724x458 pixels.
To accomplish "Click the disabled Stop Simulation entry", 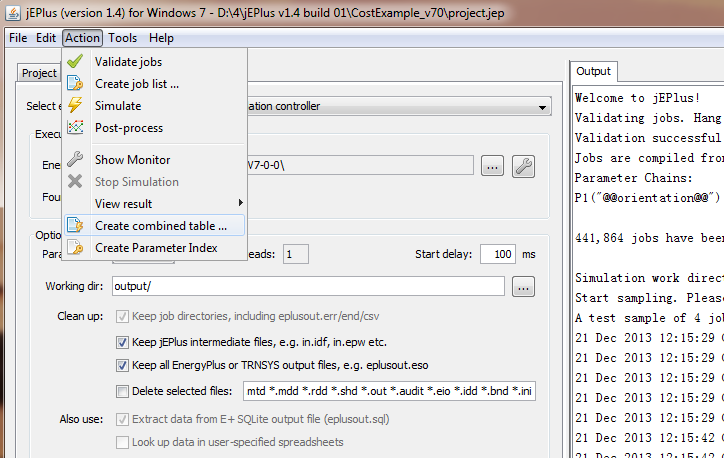I will [154, 182].
